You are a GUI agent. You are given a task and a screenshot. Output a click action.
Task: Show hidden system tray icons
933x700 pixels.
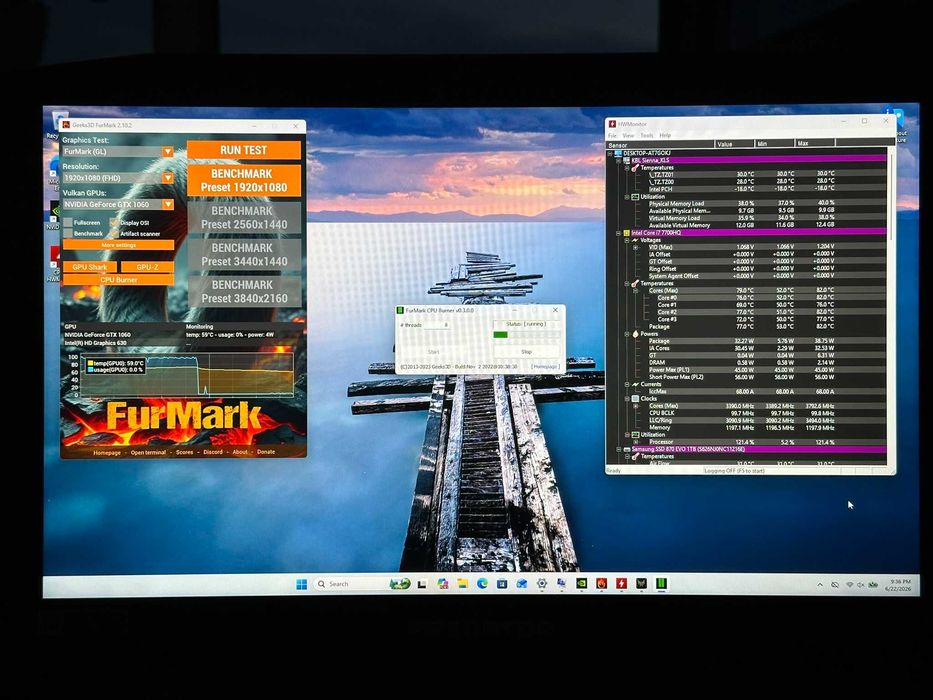[x=820, y=585]
